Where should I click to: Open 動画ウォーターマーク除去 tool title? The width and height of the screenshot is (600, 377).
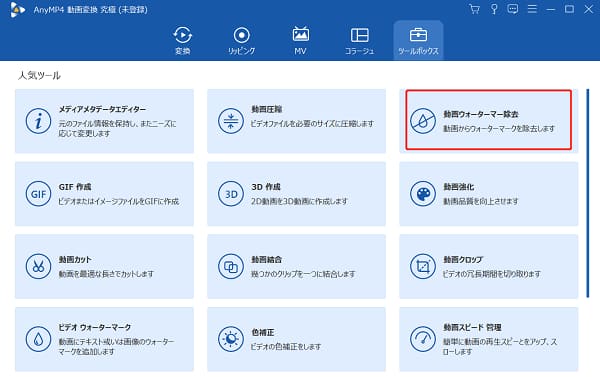click(x=481, y=114)
